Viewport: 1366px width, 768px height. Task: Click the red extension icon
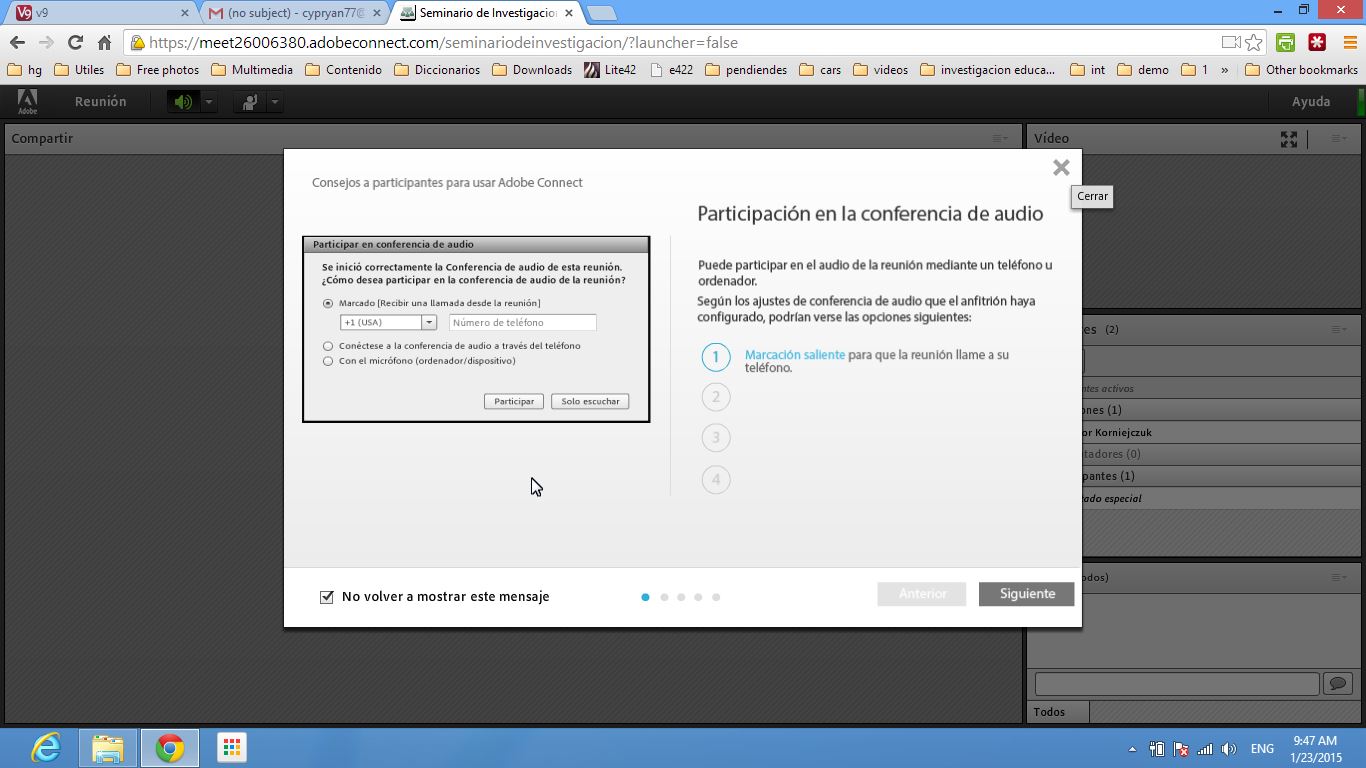tap(1317, 43)
